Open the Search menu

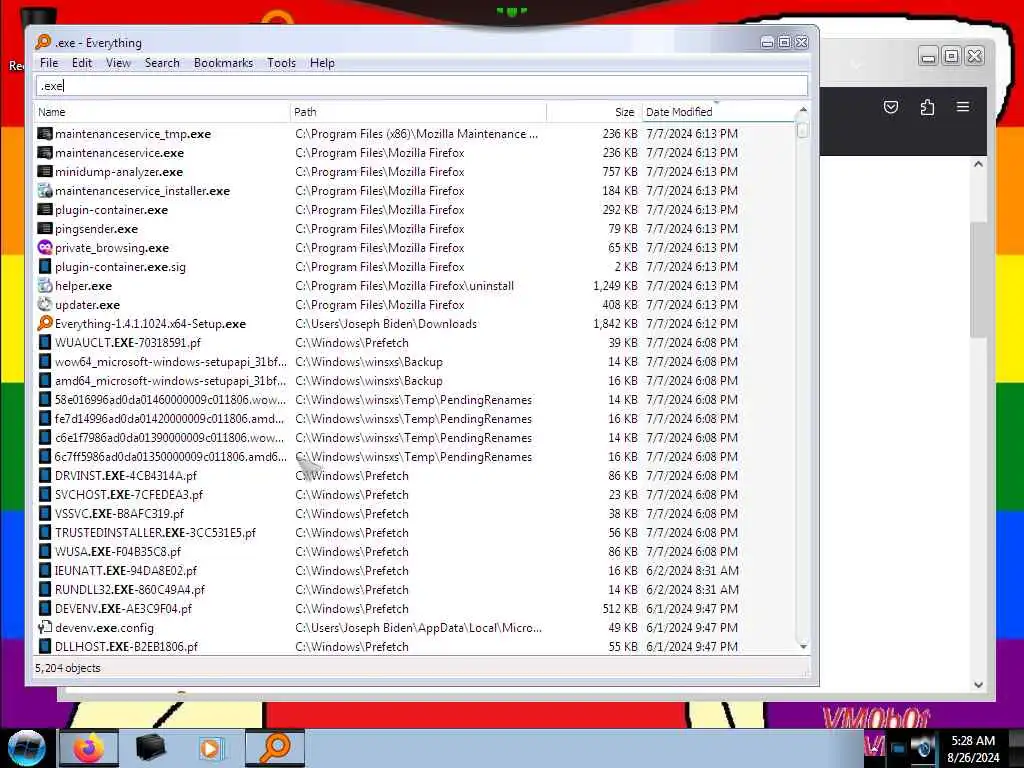[x=162, y=63]
